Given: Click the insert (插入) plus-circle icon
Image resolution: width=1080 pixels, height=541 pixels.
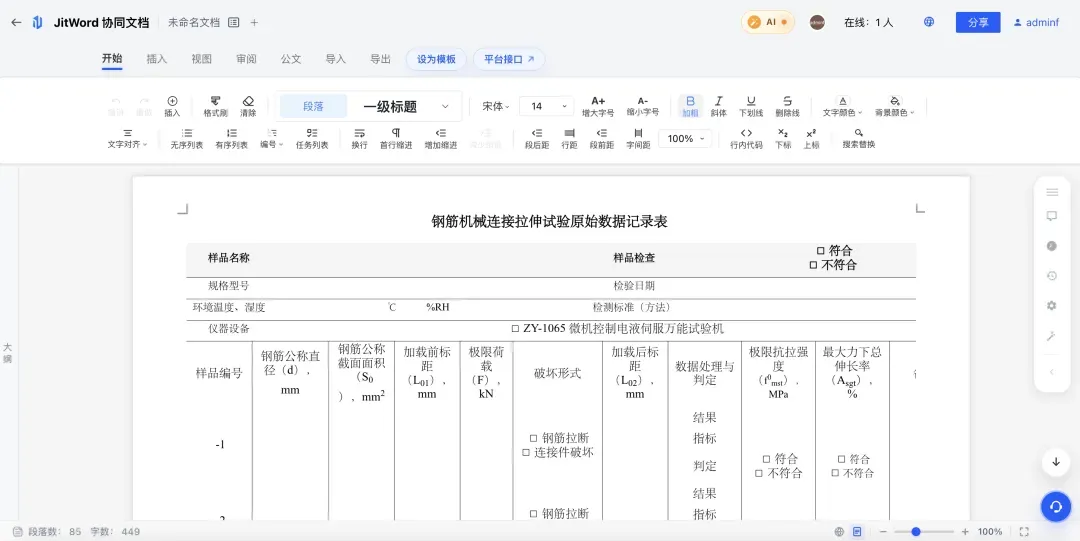Looking at the screenshot, I should pos(172,106).
